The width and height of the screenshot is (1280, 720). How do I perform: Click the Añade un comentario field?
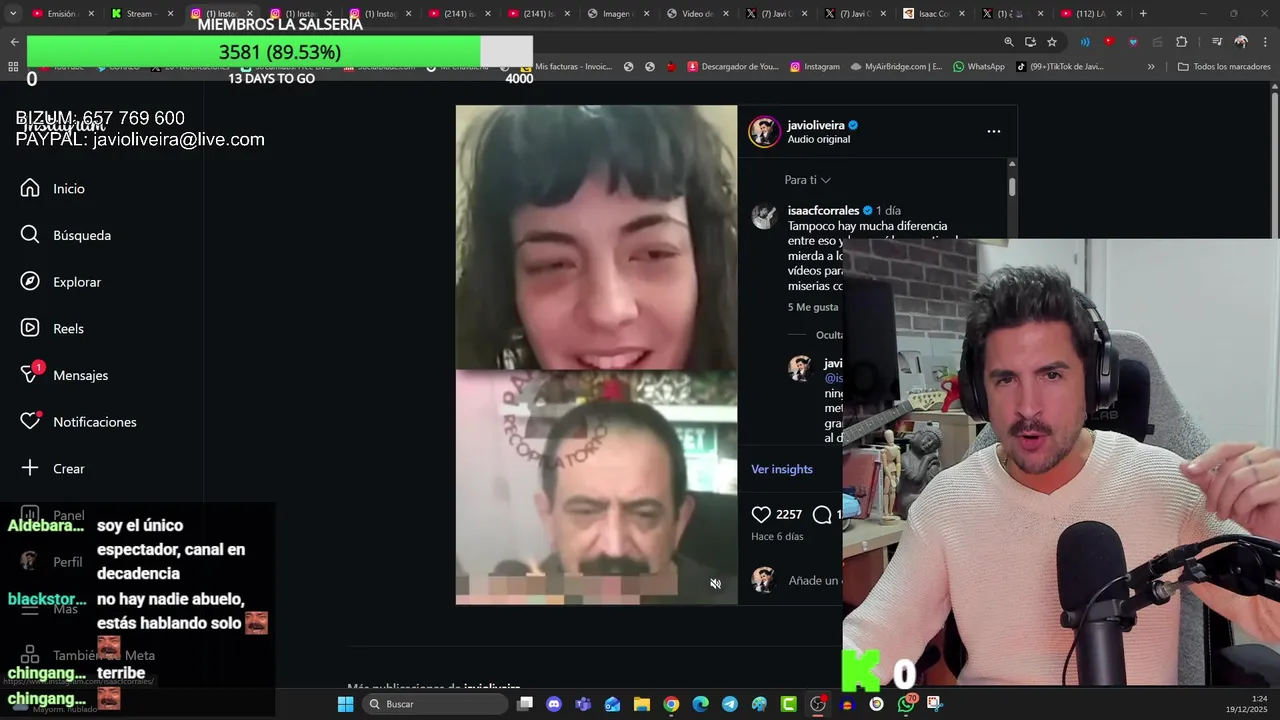coord(813,580)
